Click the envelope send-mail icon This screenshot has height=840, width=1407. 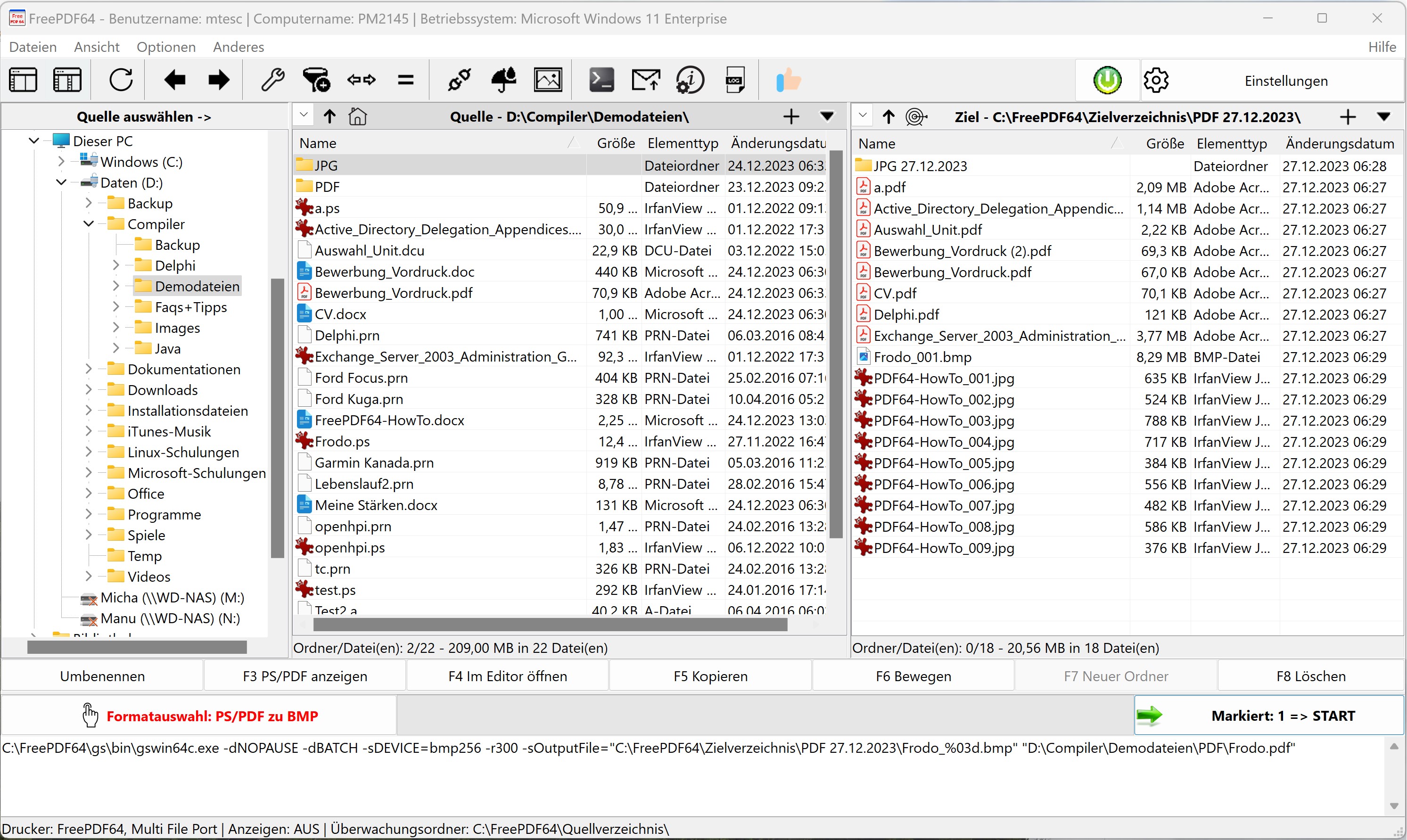point(646,80)
